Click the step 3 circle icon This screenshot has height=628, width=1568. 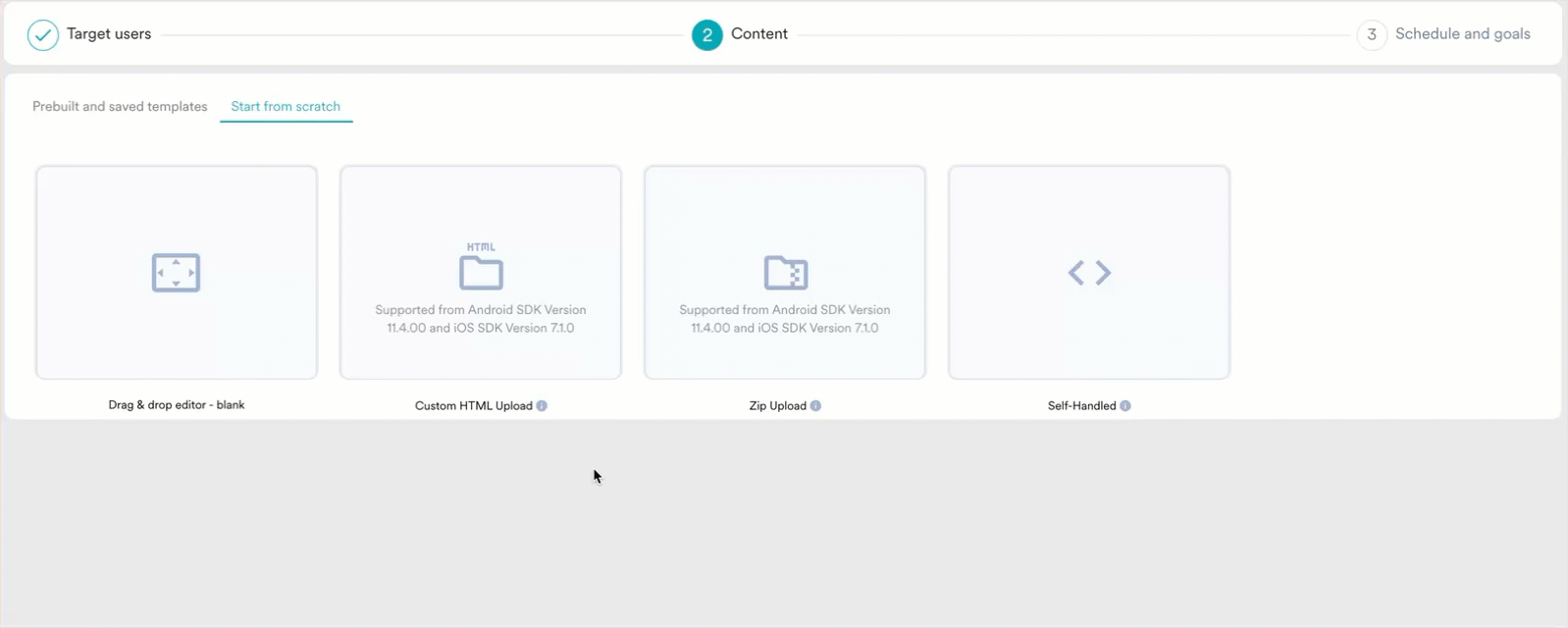(1371, 34)
